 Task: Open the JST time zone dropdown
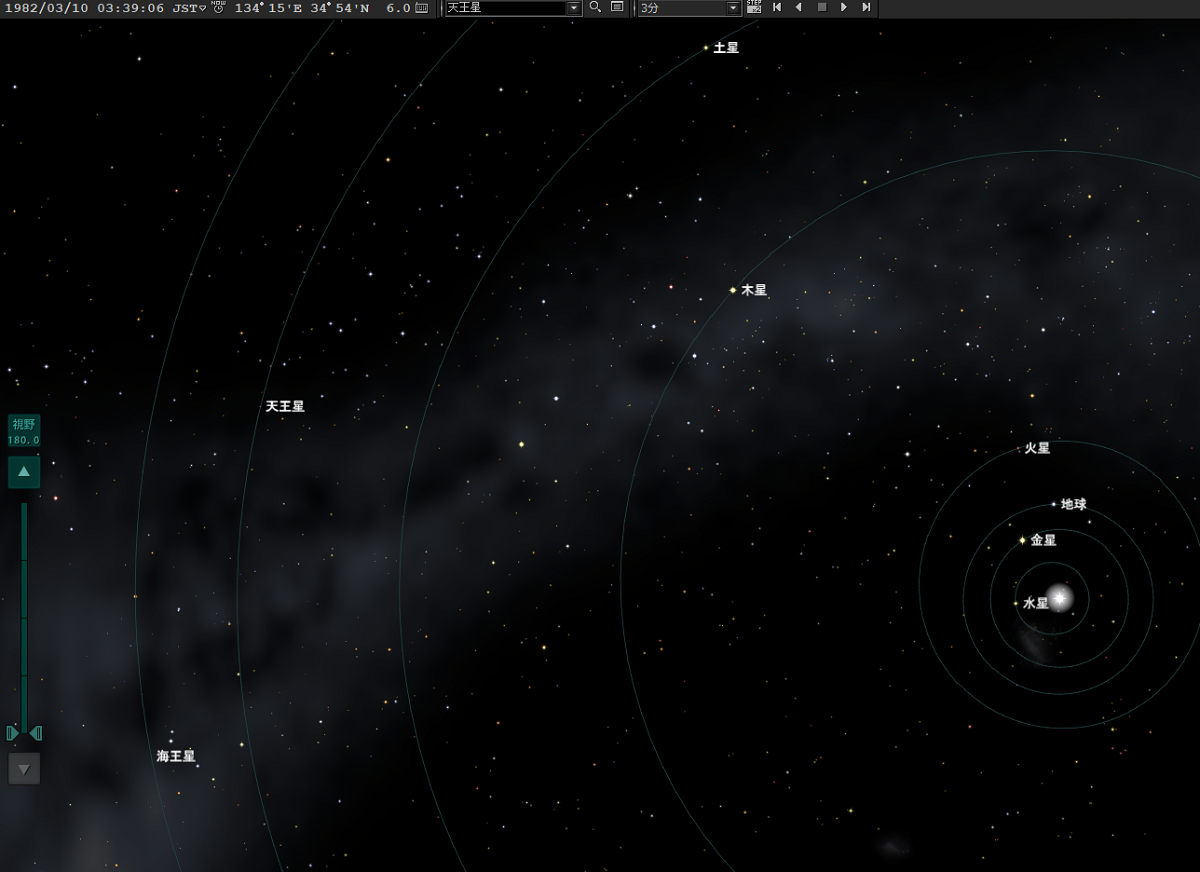(188, 8)
